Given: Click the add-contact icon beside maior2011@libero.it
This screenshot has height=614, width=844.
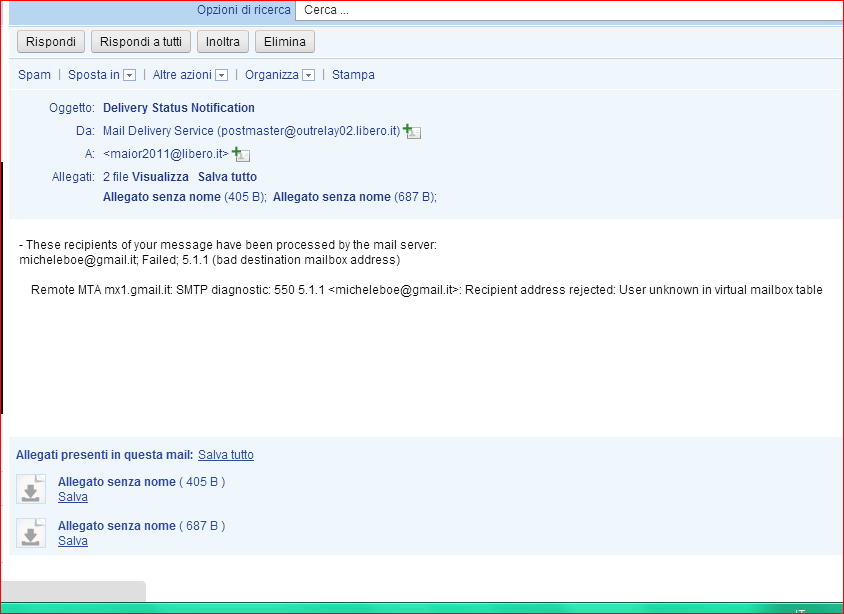Looking at the screenshot, I should pyautogui.click(x=241, y=154).
